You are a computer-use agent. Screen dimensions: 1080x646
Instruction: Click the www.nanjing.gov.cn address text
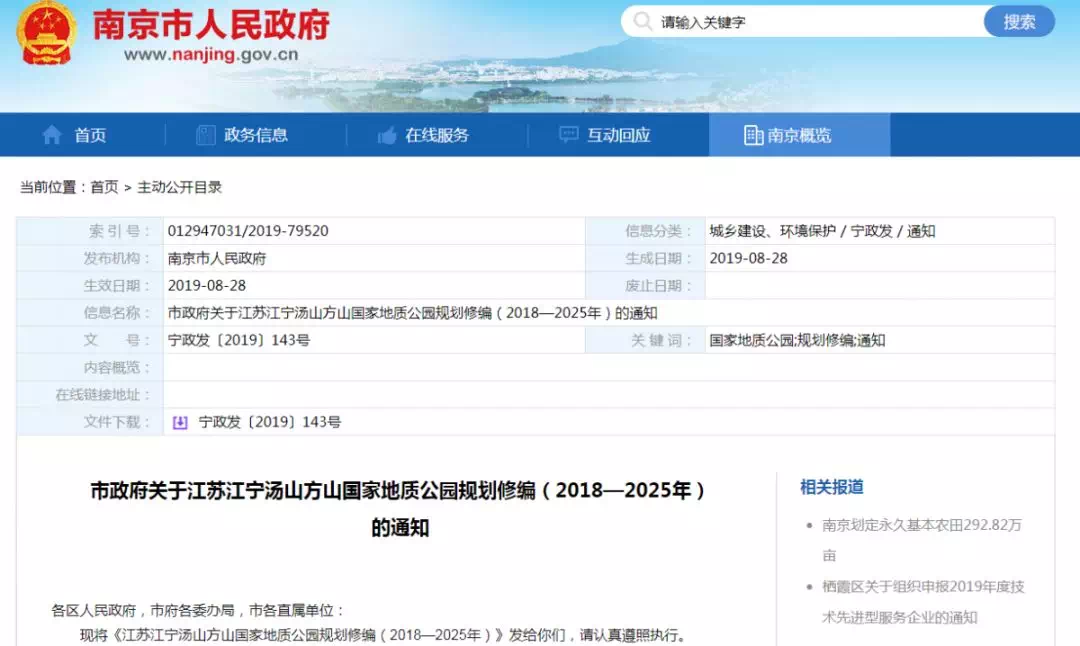pyautogui.click(x=211, y=55)
